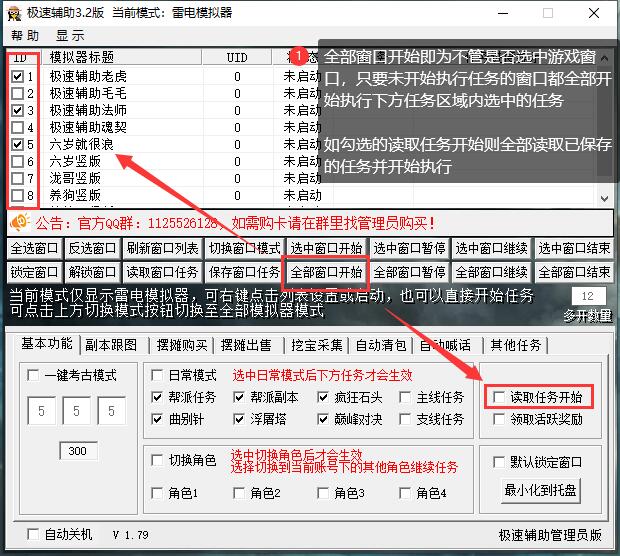This screenshot has width=620, height=556.
Task: Check the 角色3 checkbox
Action: (x=323, y=493)
